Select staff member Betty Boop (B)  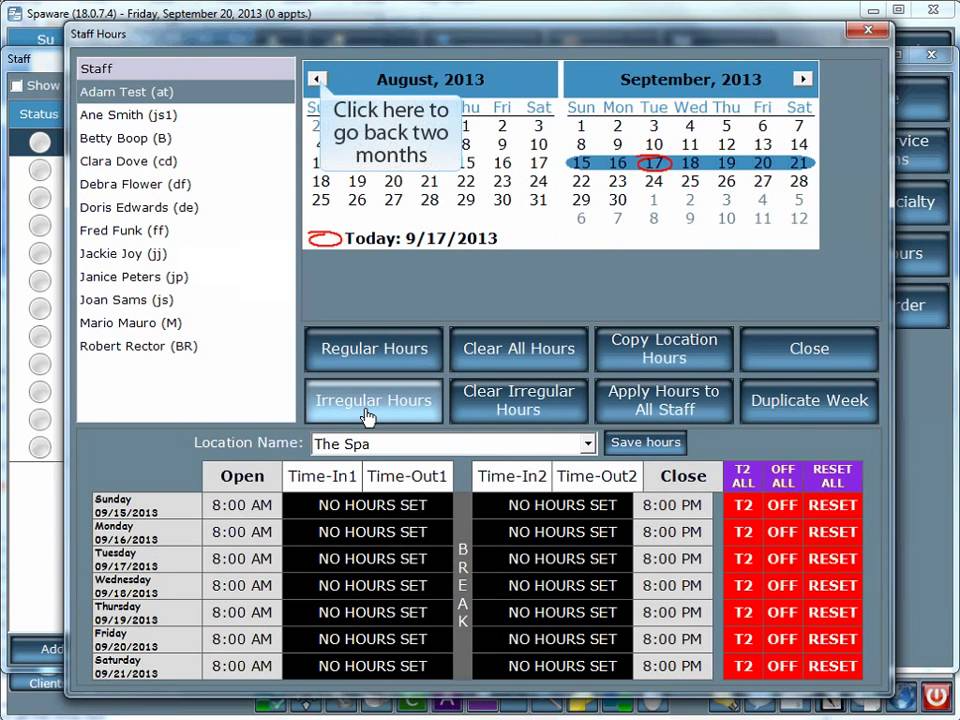click(x=186, y=138)
